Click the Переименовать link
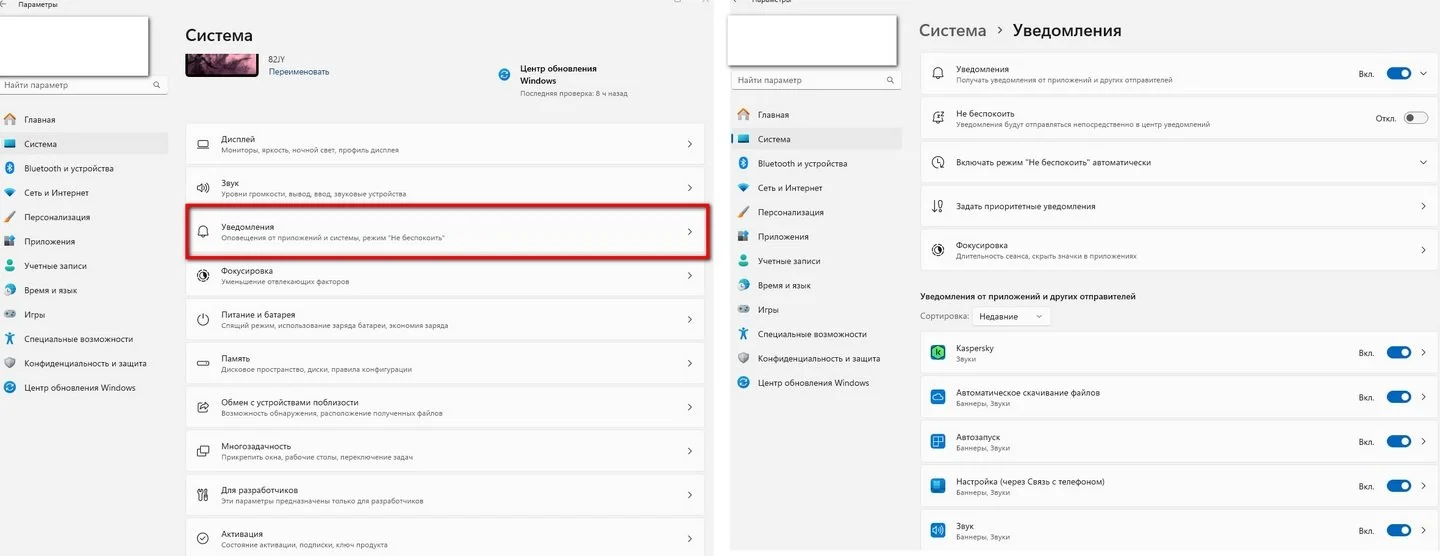1440x556 pixels. click(x=299, y=72)
